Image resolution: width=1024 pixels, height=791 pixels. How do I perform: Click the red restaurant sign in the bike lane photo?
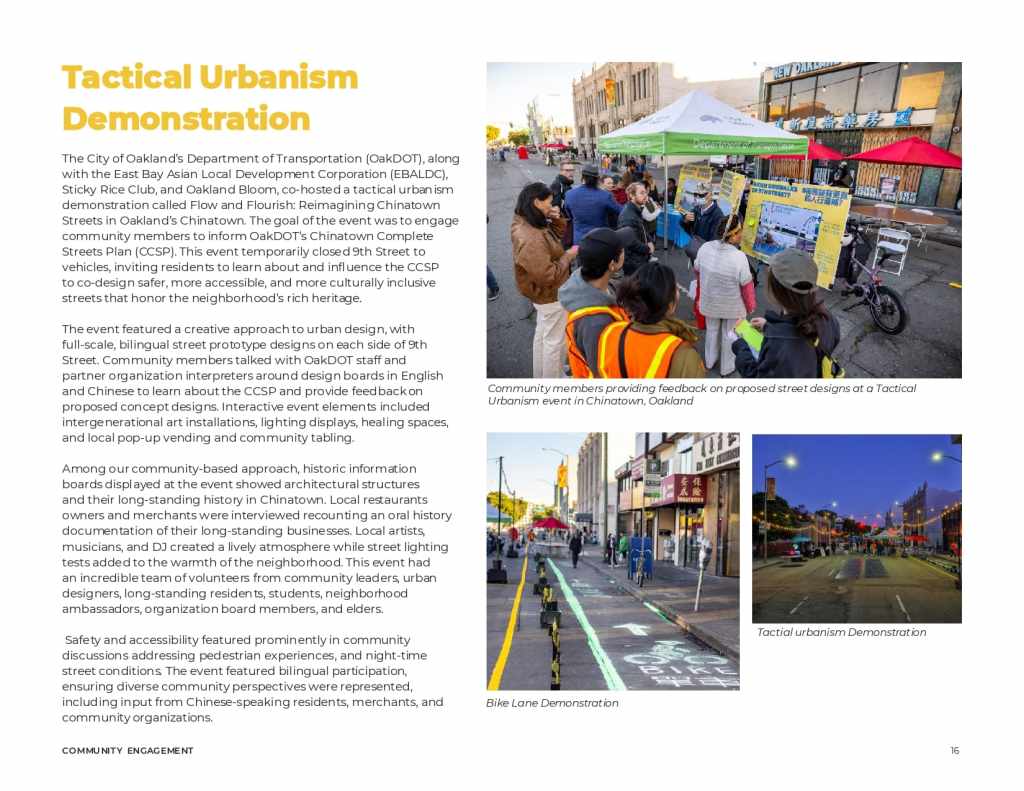(687, 489)
